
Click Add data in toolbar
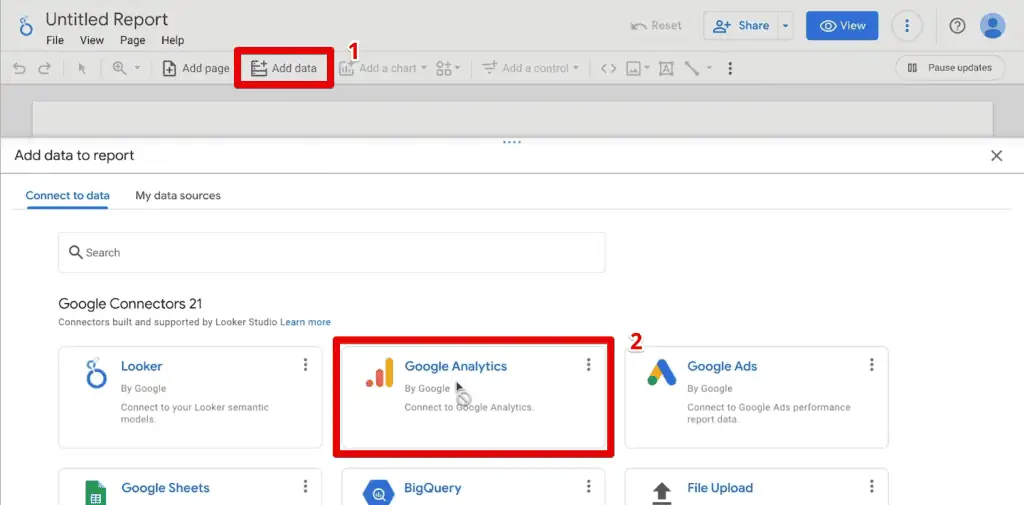(284, 68)
